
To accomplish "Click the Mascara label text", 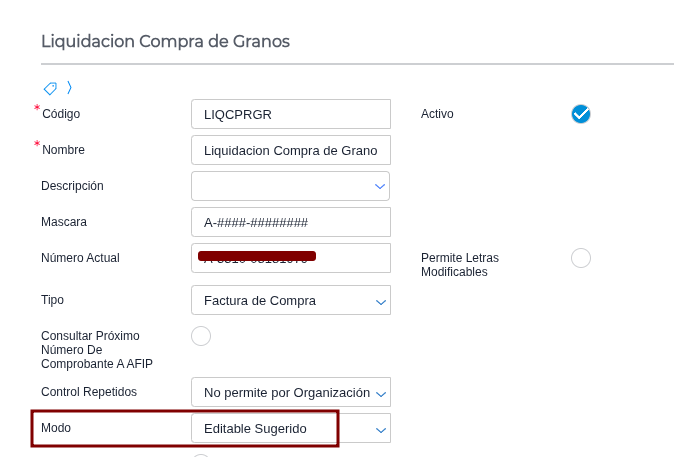I will click(x=64, y=222).
